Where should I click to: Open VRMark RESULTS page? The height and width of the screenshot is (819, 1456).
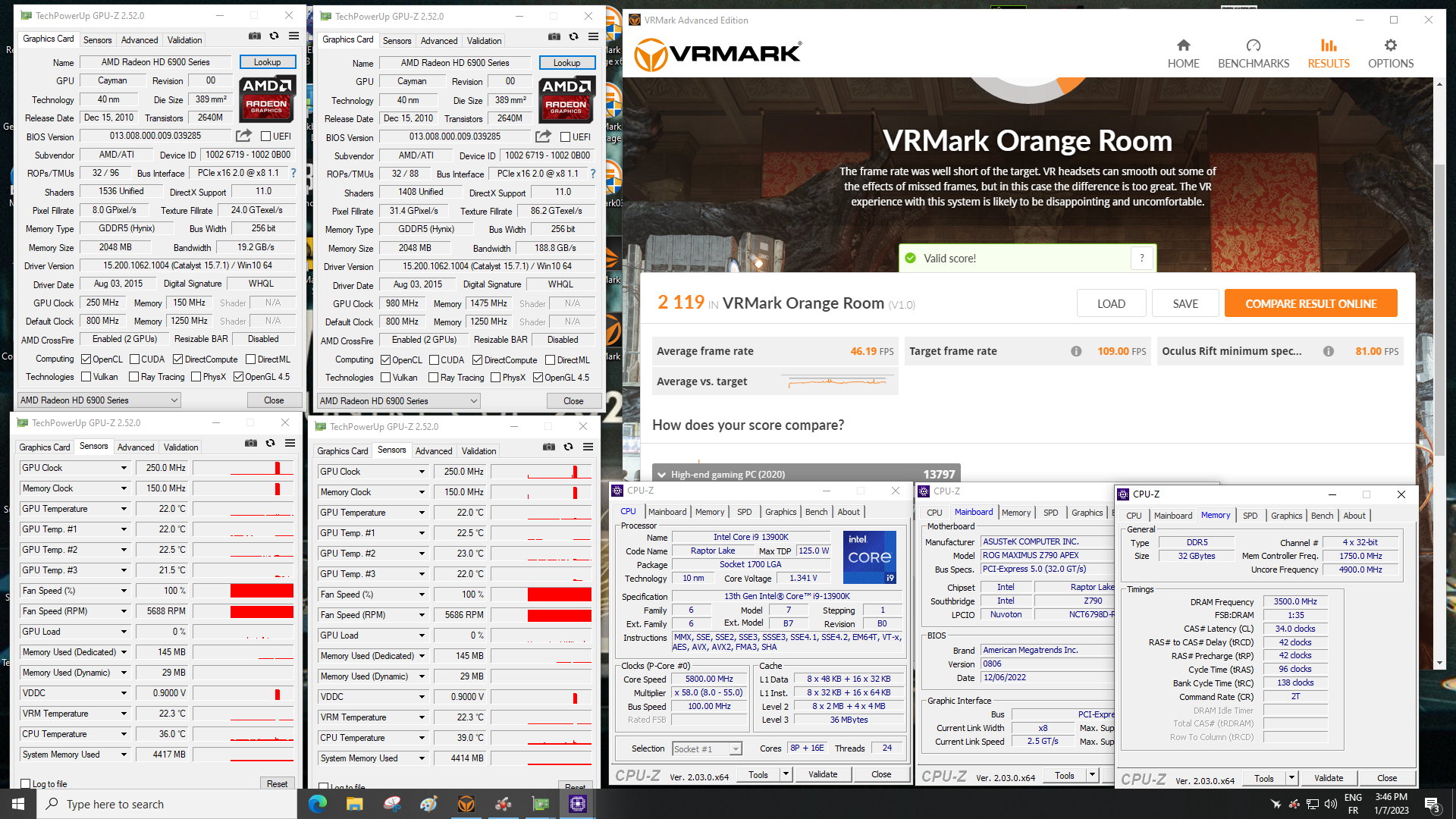coord(1329,54)
